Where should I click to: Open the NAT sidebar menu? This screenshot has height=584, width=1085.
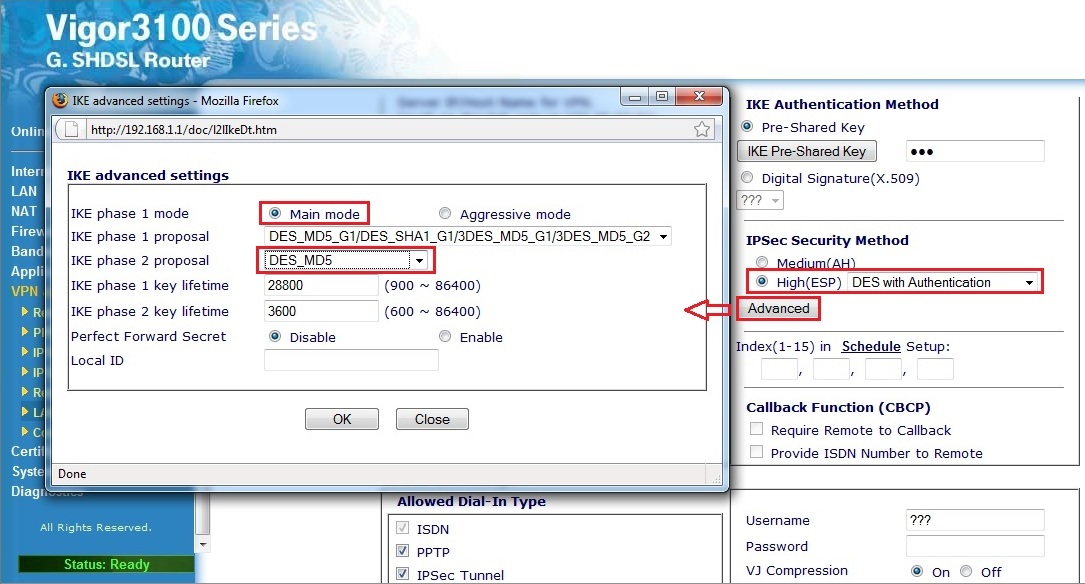coord(24,211)
